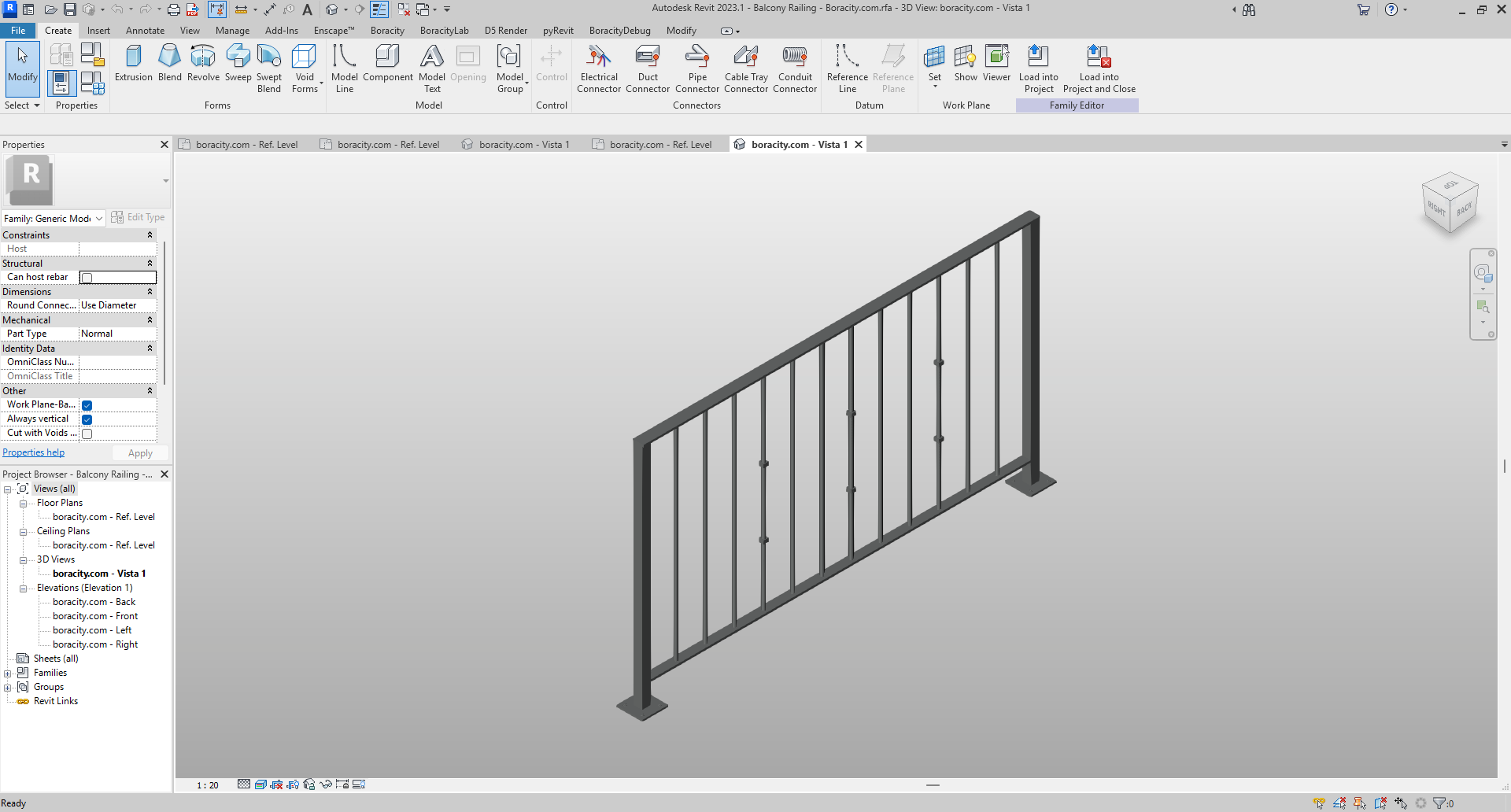Expand the Families tree node
Image resolution: width=1511 pixels, height=812 pixels.
(x=8, y=674)
